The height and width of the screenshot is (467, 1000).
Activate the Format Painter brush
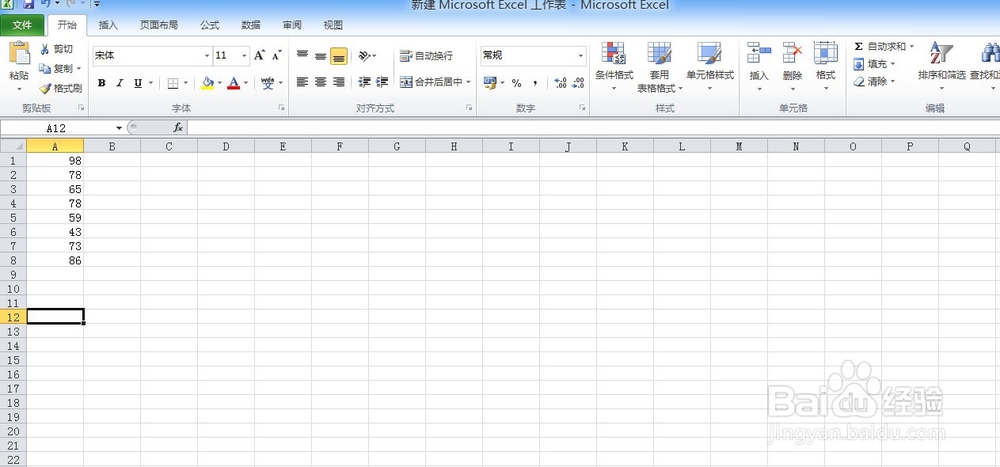click(61, 88)
